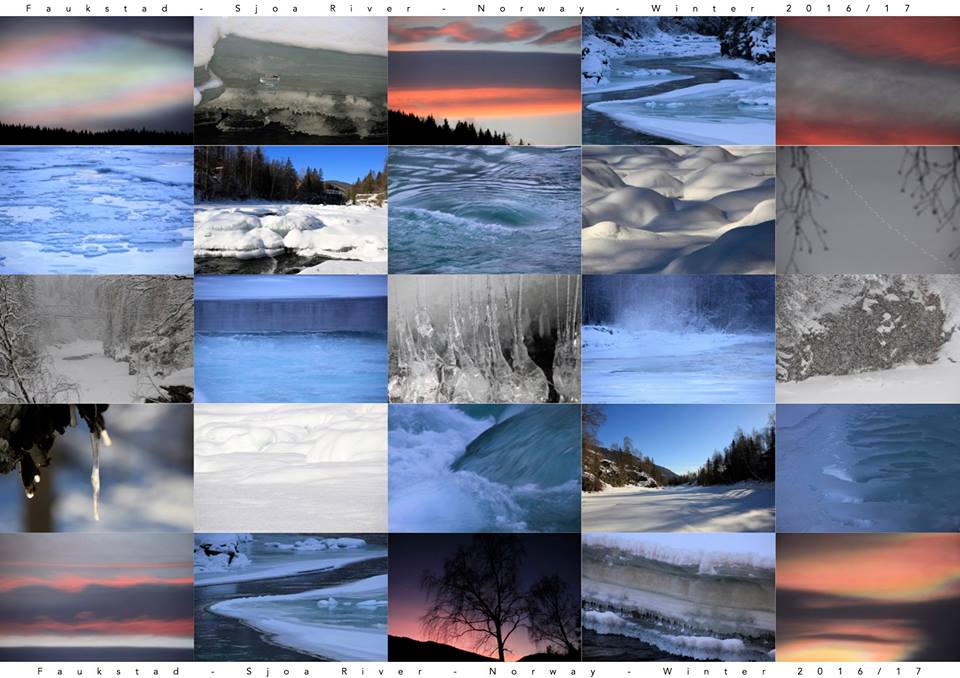Select the grey snow with animal tracks photo
Image resolution: width=960 pixels, height=678 pixels.
pyautogui.click(x=868, y=209)
